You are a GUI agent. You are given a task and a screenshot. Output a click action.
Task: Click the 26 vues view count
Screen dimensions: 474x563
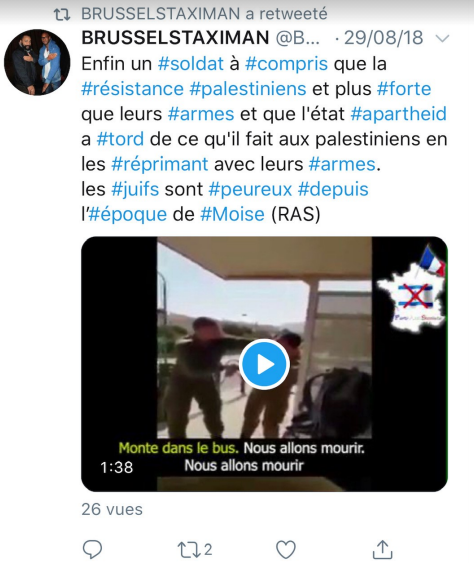pyautogui.click(x=112, y=509)
